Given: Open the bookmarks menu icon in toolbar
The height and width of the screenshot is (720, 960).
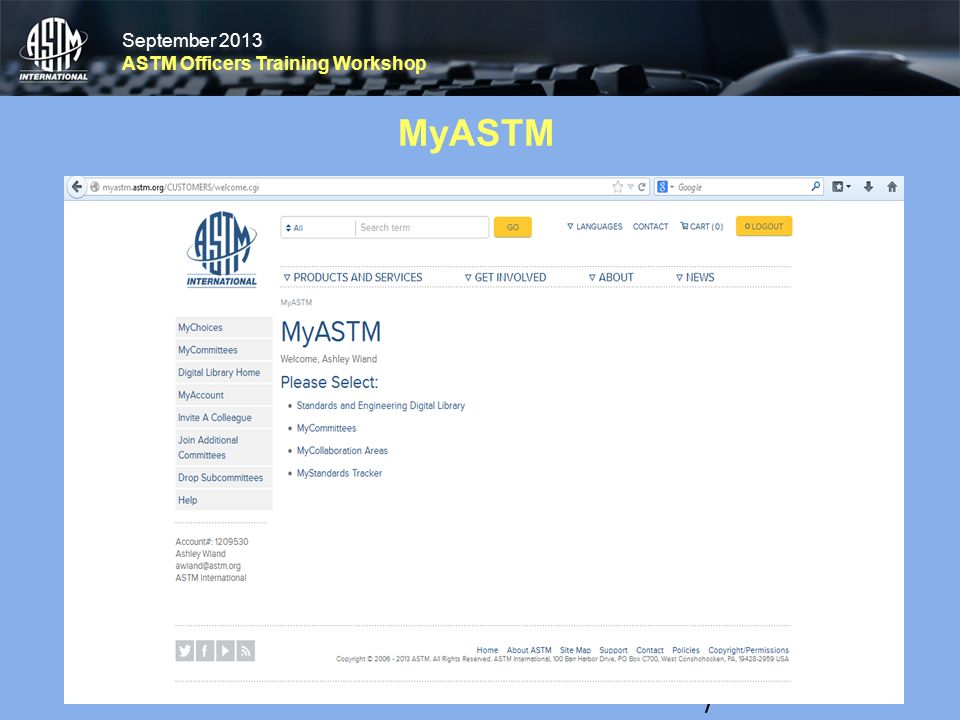Looking at the screenshot, I should tap(841, 187).
